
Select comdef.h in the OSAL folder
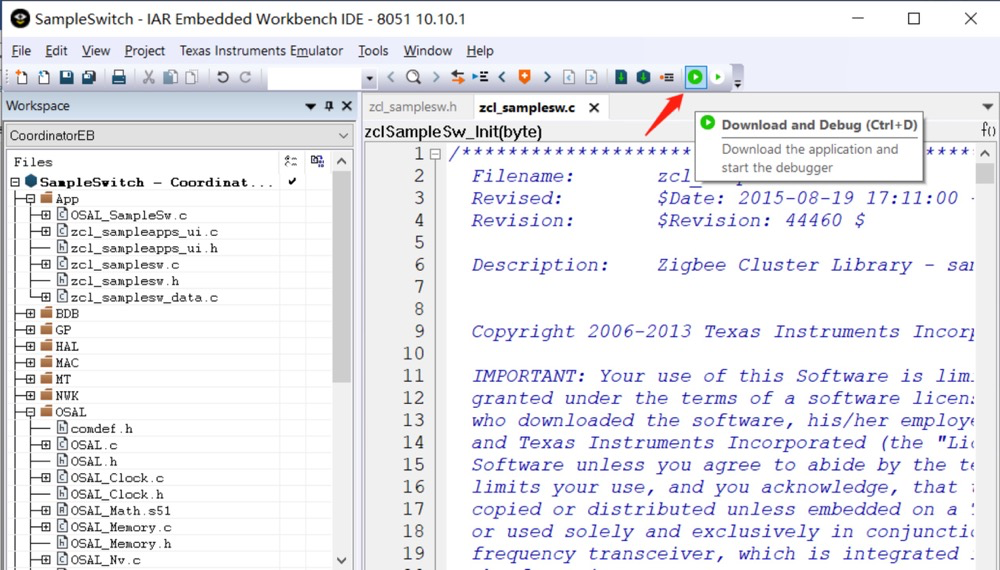coord(101,428)
